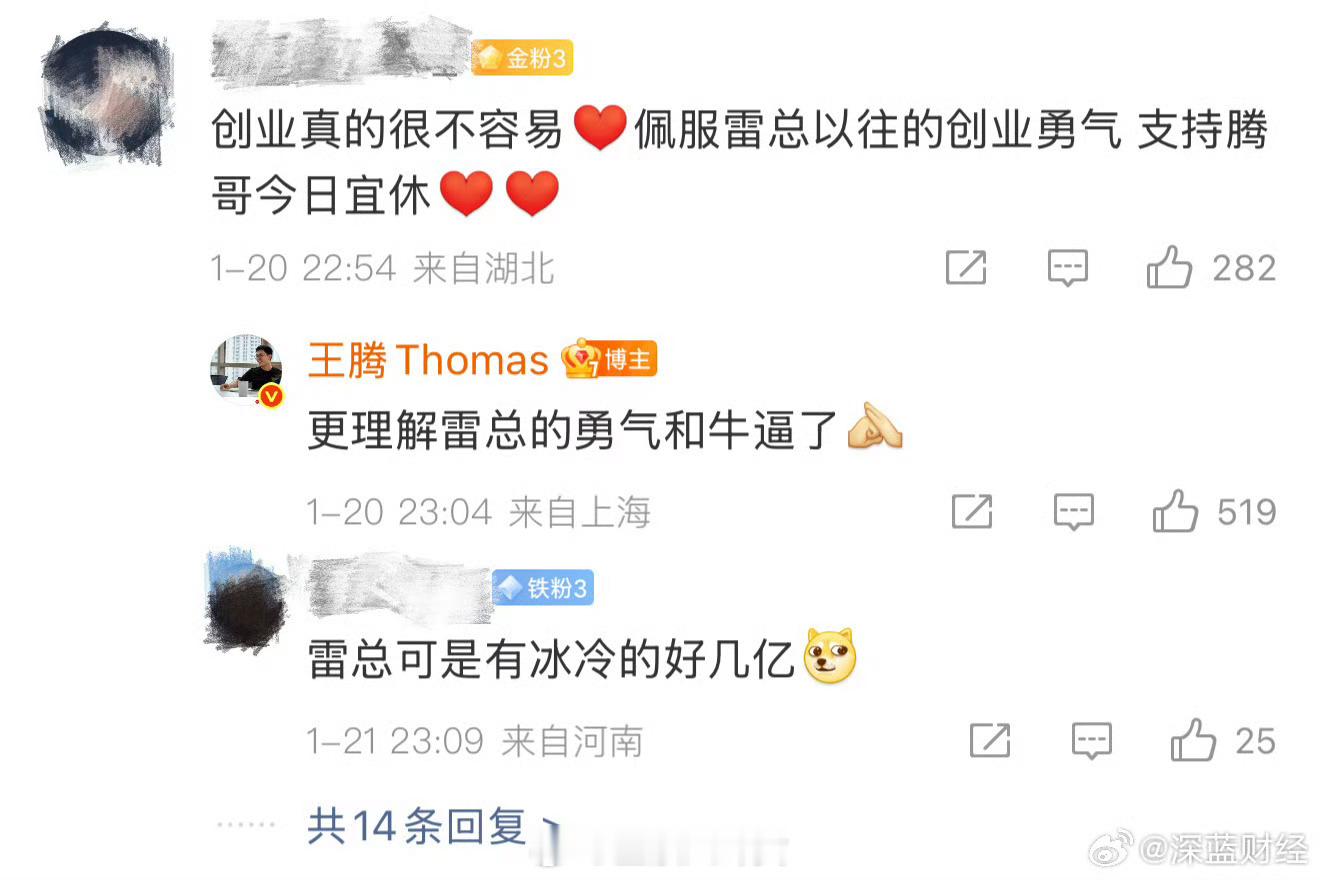Tap the 金粉3 fan badge
The width and height of the screenshot is (1320, 880).
(521, 59)
